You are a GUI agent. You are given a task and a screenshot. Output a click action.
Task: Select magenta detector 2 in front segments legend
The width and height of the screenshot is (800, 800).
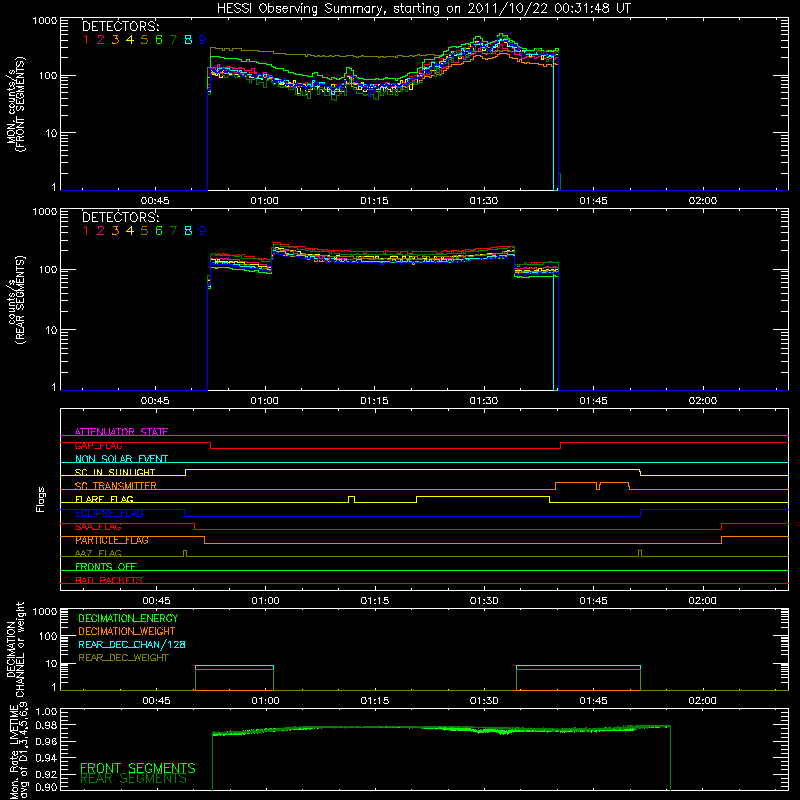[x=101, y=40]
